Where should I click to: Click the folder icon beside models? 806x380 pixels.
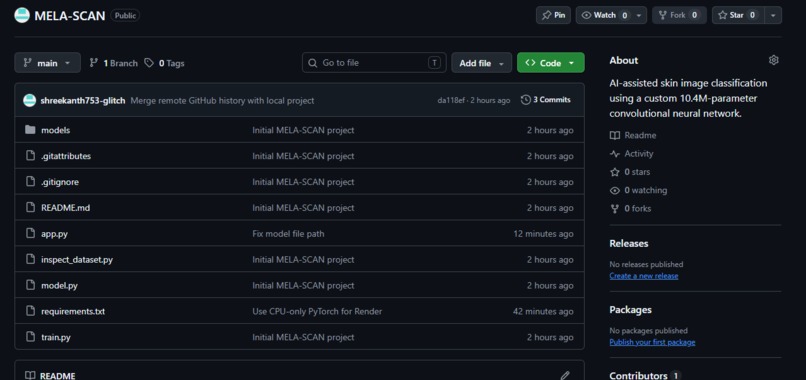click(x=30, y=130)
